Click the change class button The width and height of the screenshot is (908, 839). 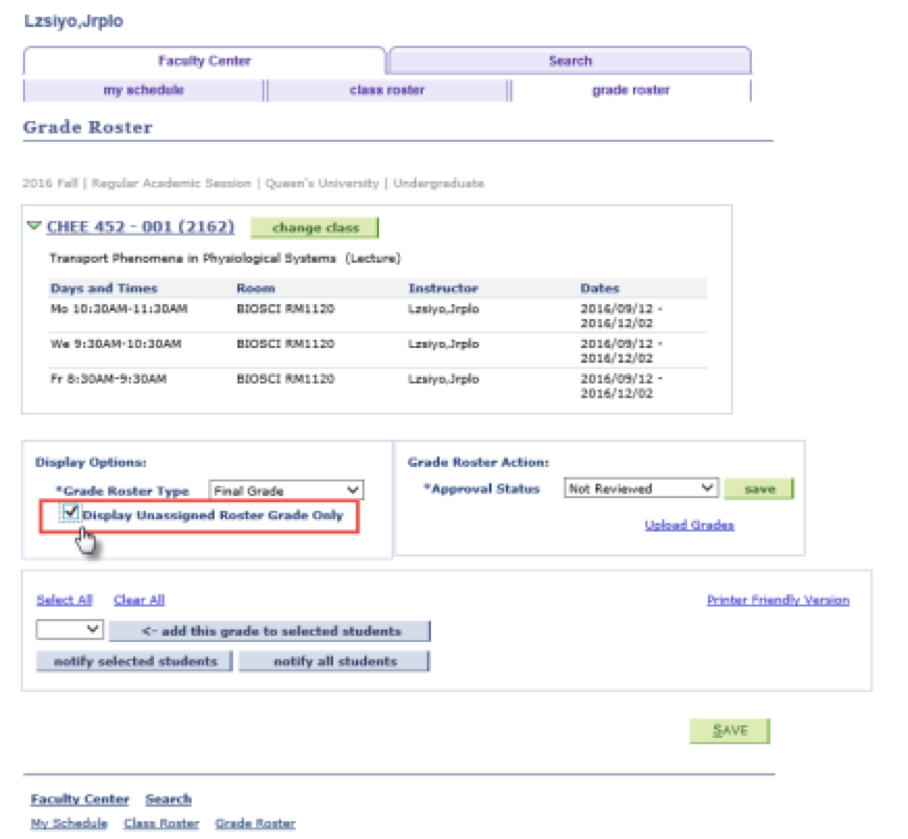314,228
